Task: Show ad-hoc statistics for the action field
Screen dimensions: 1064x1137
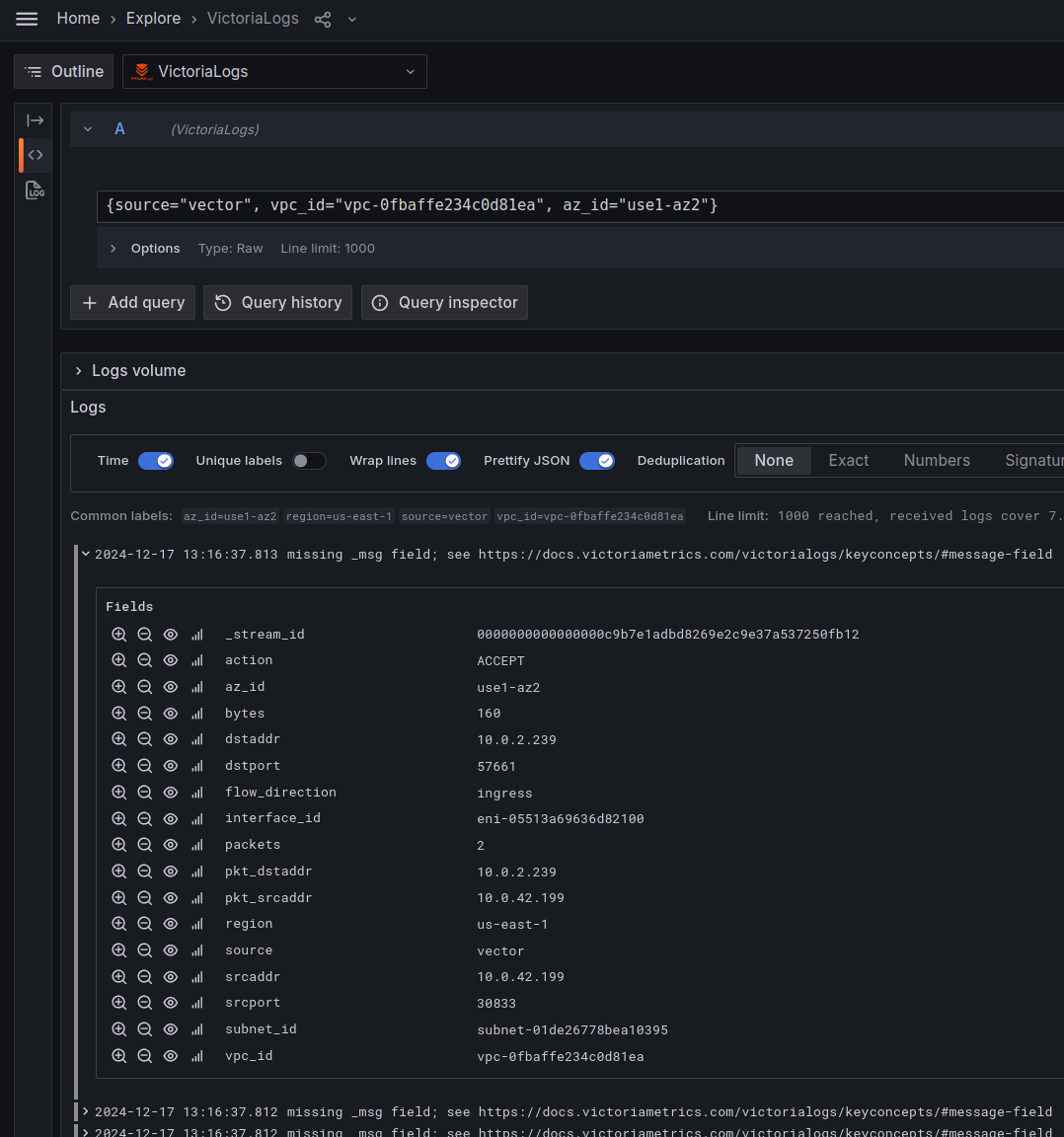Action: click(x=196, y=660)
